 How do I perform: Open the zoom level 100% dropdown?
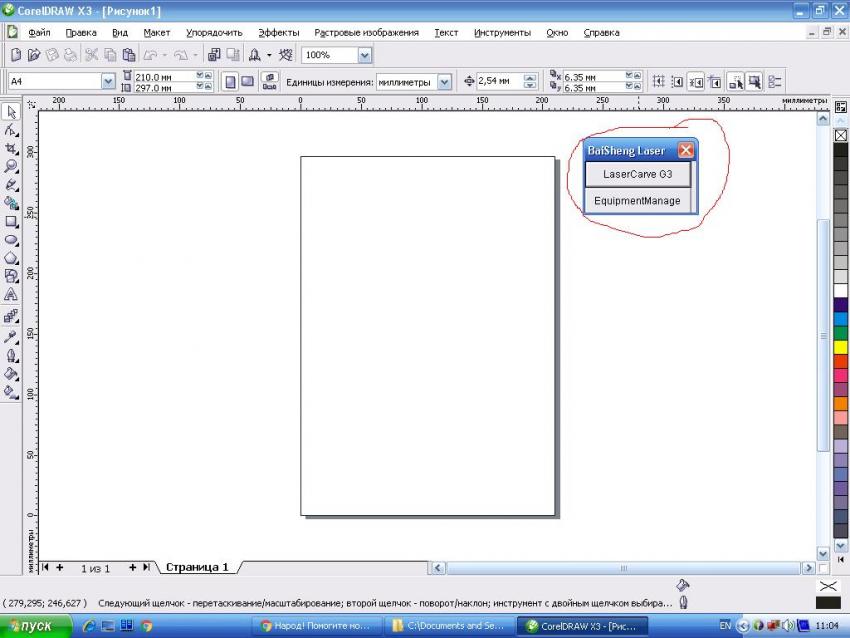click(x=365, y=56)
